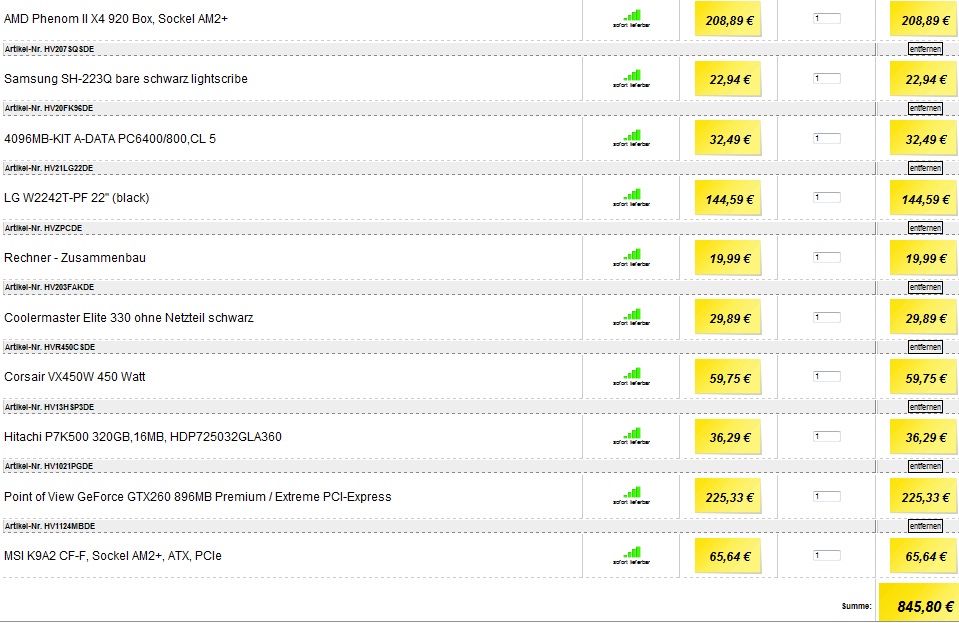The height and width of the screenshot is (623, 959).
Task: Focus quantity field for AMD Phenom II X4 920
Action: (x=826, y=18)
